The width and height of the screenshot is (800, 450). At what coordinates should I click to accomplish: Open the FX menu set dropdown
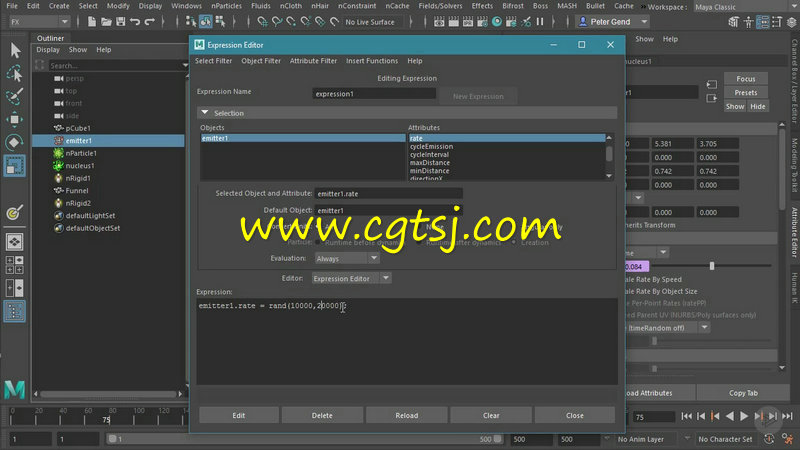point(39,22)
